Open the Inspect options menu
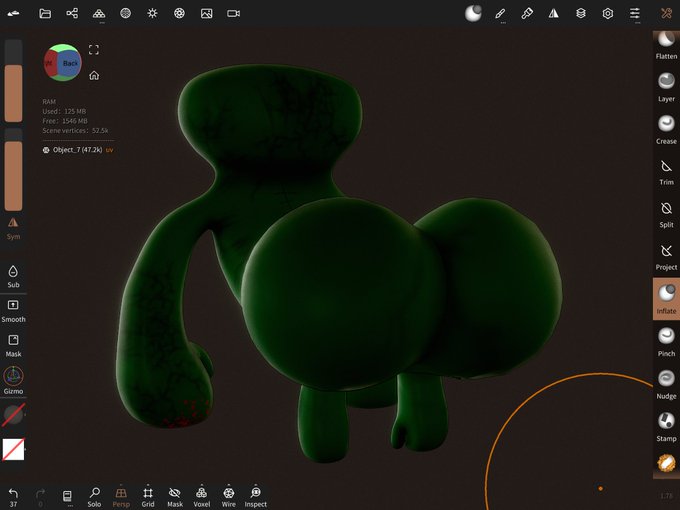 [x=255, y=497]
